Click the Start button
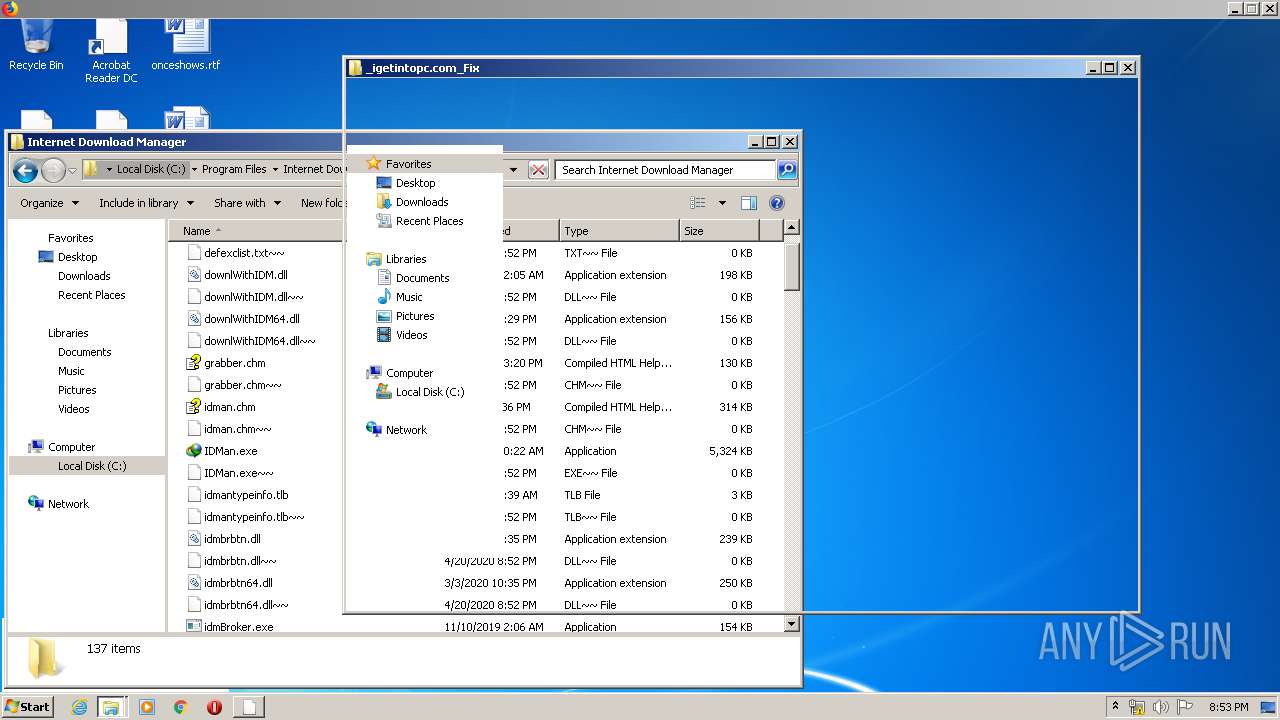 [28, 707]
